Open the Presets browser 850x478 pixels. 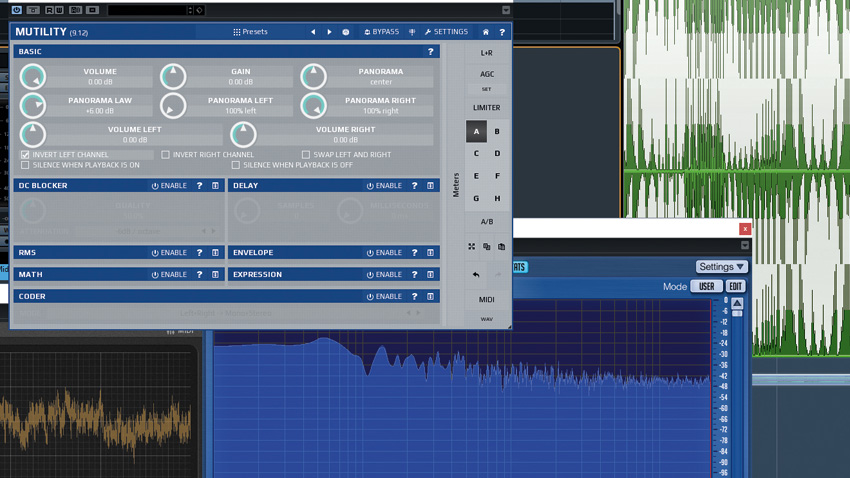click(x=250, y=32)
